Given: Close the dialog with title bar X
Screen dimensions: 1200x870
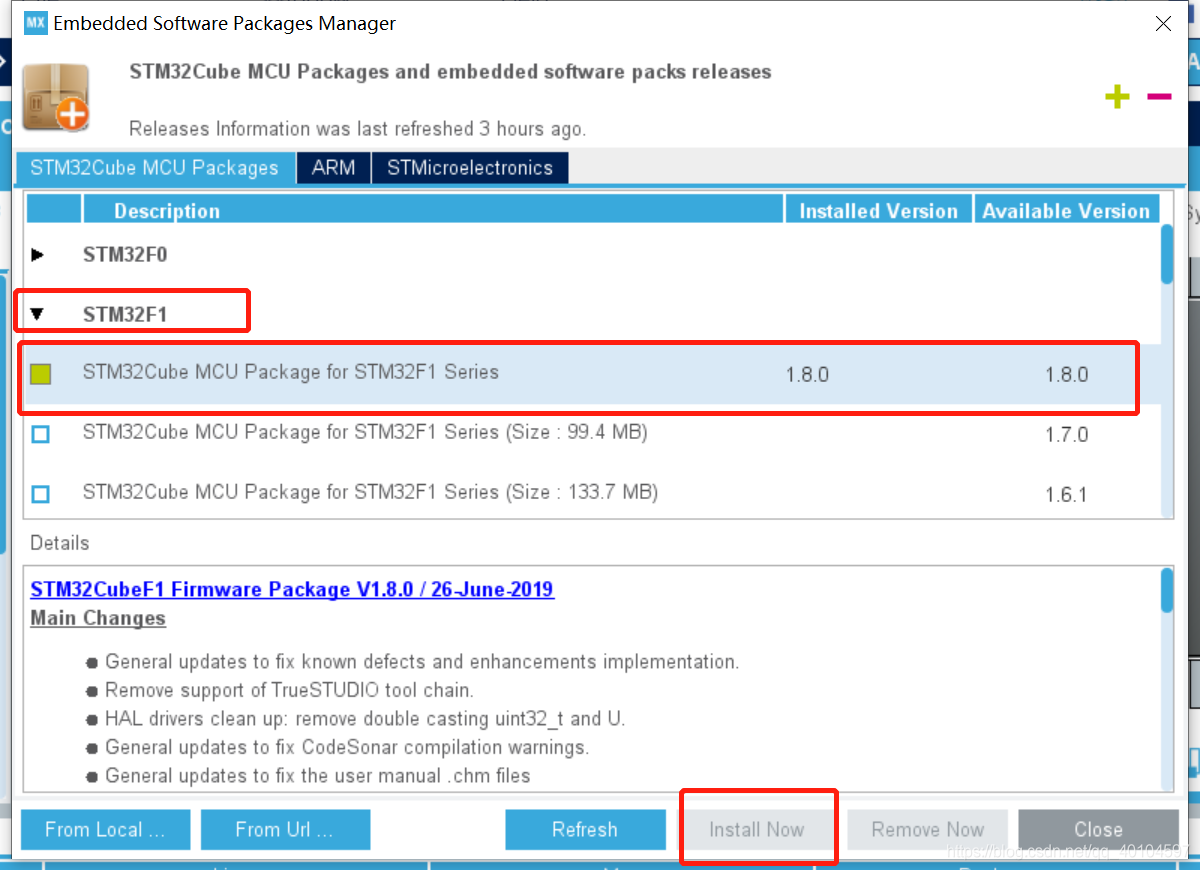Looking at the screenshot, I should (x=1163, y=24).
